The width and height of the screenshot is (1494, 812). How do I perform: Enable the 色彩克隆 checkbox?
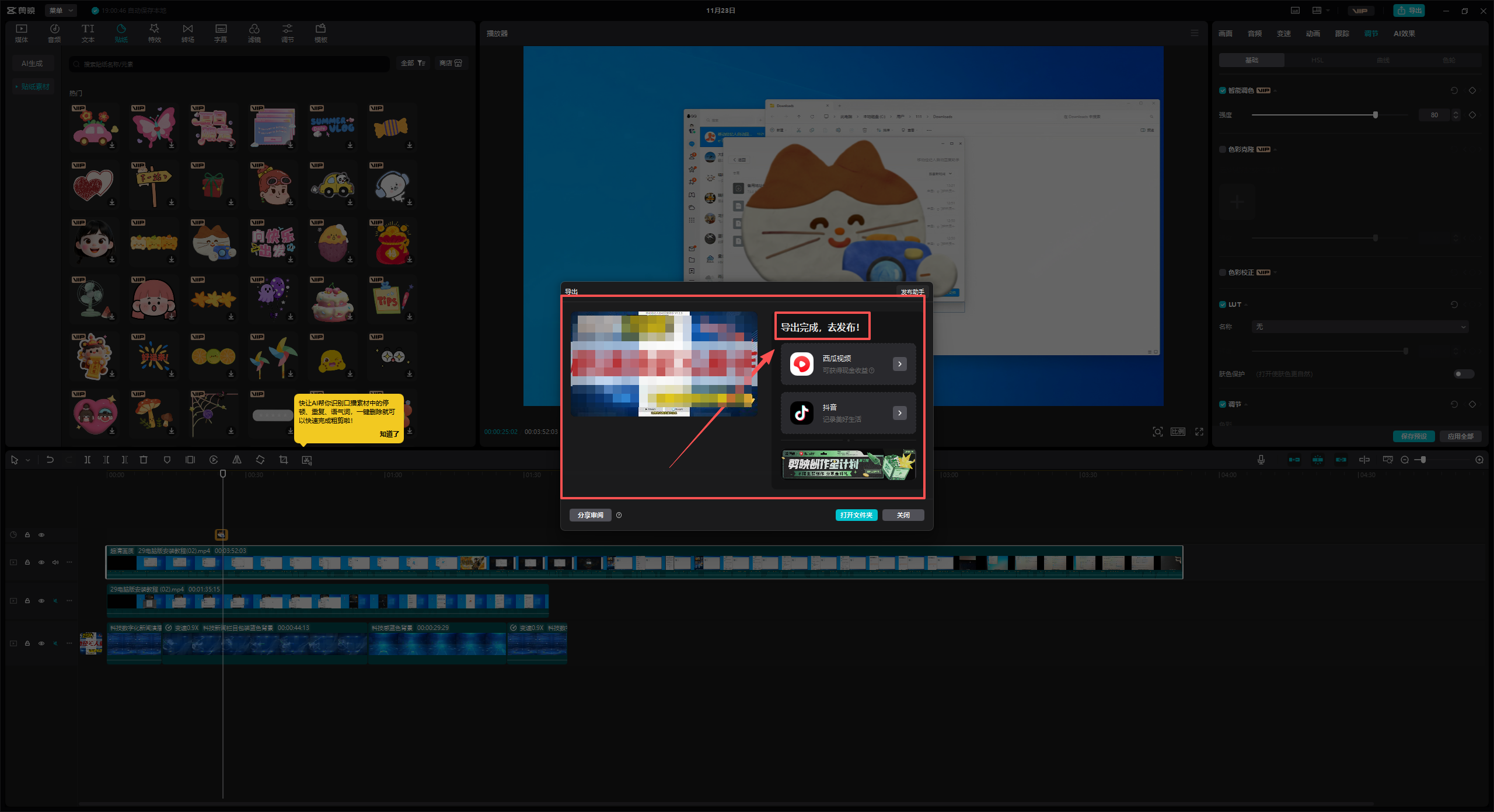[x=1223, y=149]
